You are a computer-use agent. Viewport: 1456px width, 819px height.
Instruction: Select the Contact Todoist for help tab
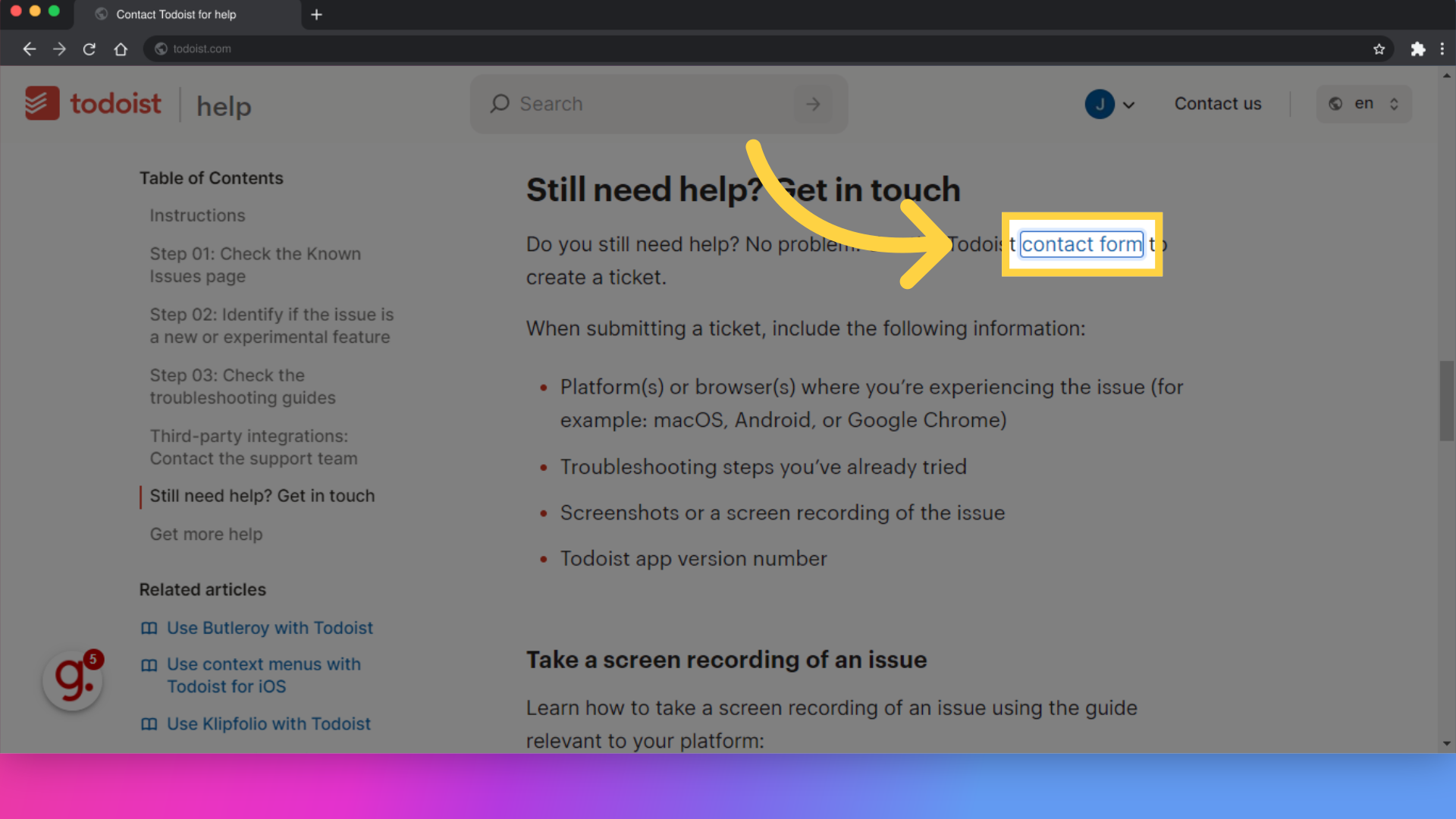click(x=188, y=14)
